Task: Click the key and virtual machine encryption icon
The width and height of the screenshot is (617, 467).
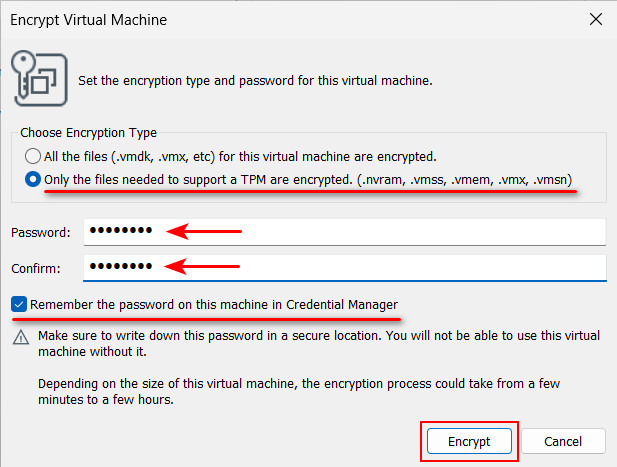Action: click(x=39, y=78)
